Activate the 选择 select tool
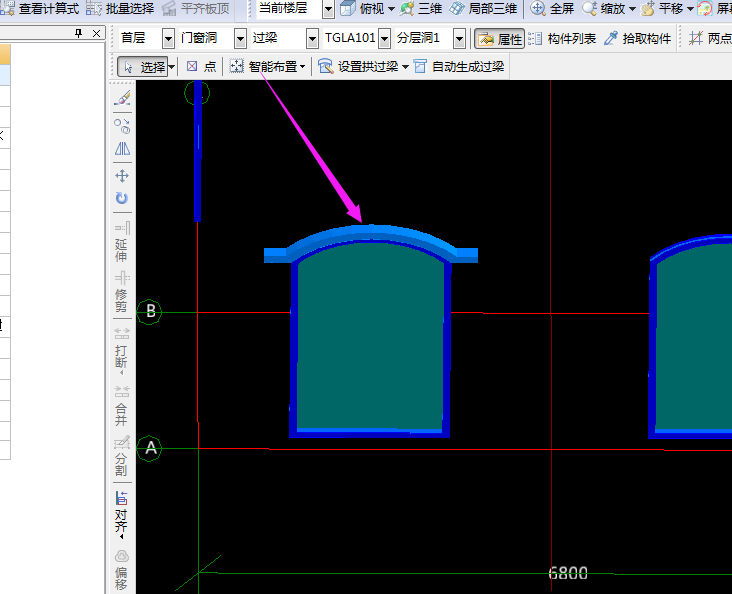 (x=142, y=67)
